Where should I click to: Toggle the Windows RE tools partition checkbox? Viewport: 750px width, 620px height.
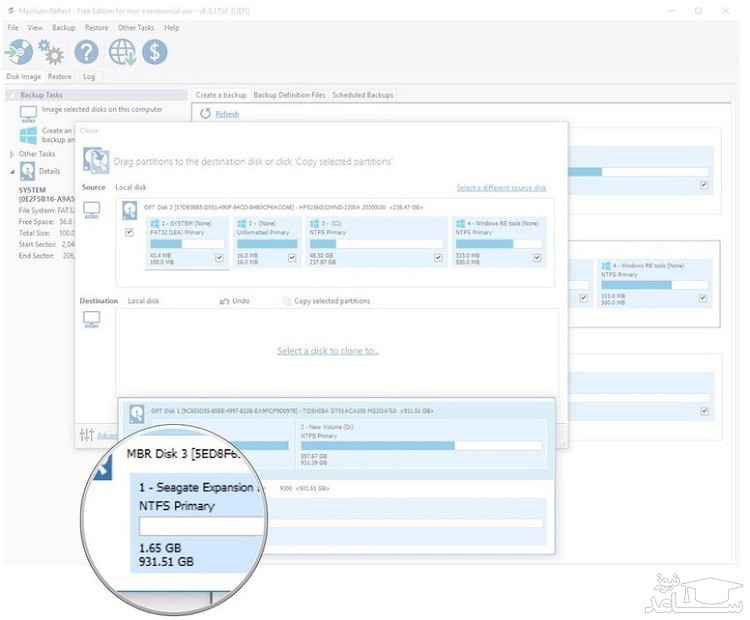(x=540, y=257)
